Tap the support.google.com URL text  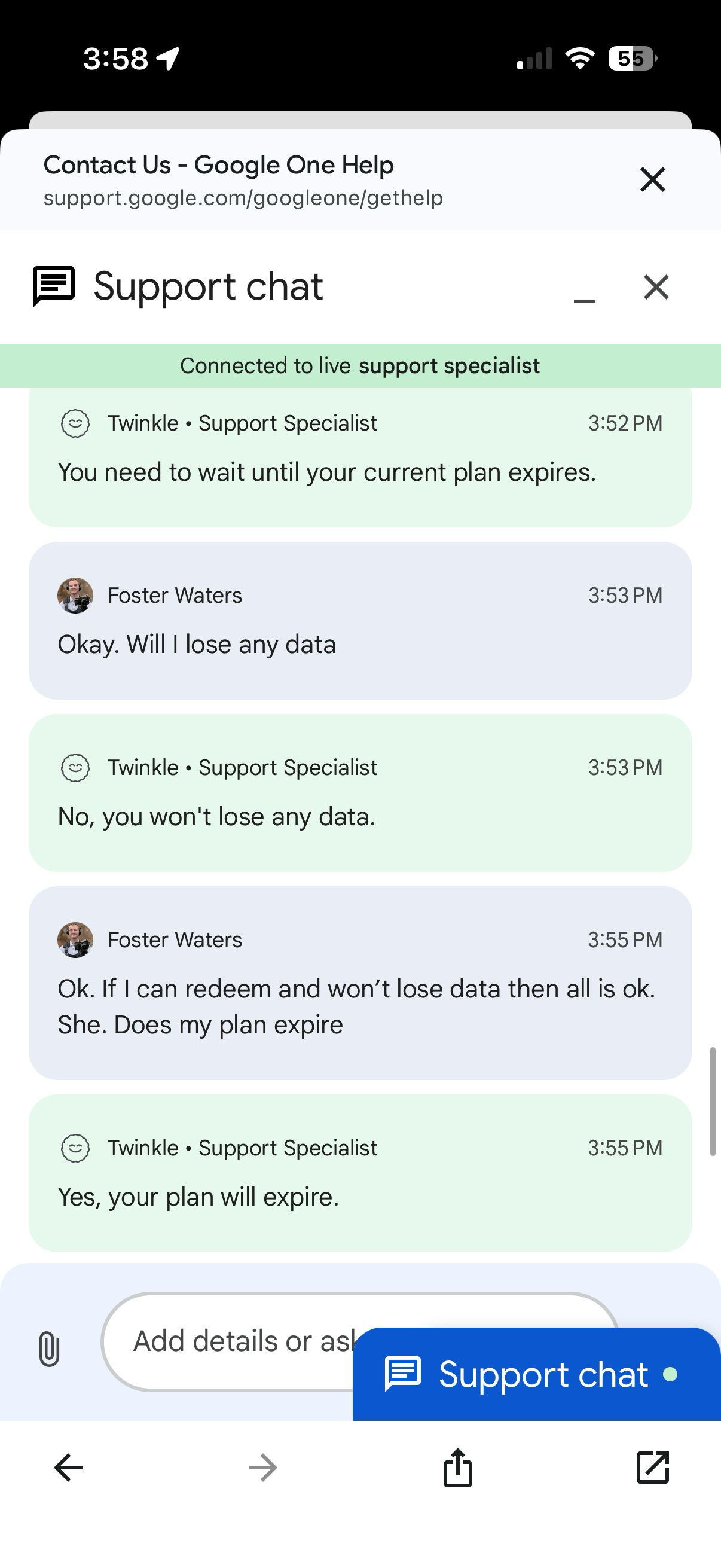tap(243, 198)
